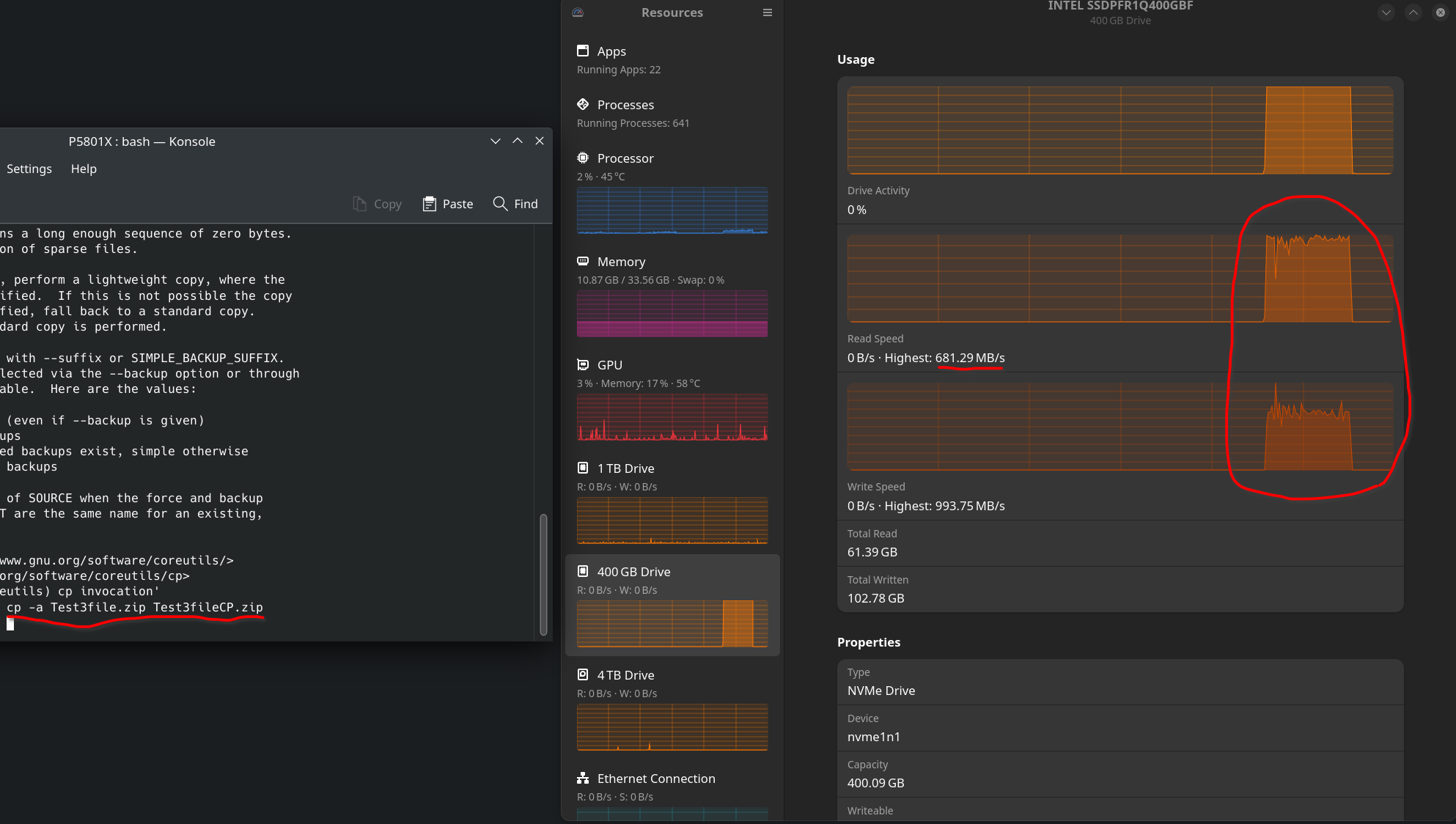This screenshot has width=1456, height=824.
Task: Open the GPU resource page
Action: pos(609,365)
